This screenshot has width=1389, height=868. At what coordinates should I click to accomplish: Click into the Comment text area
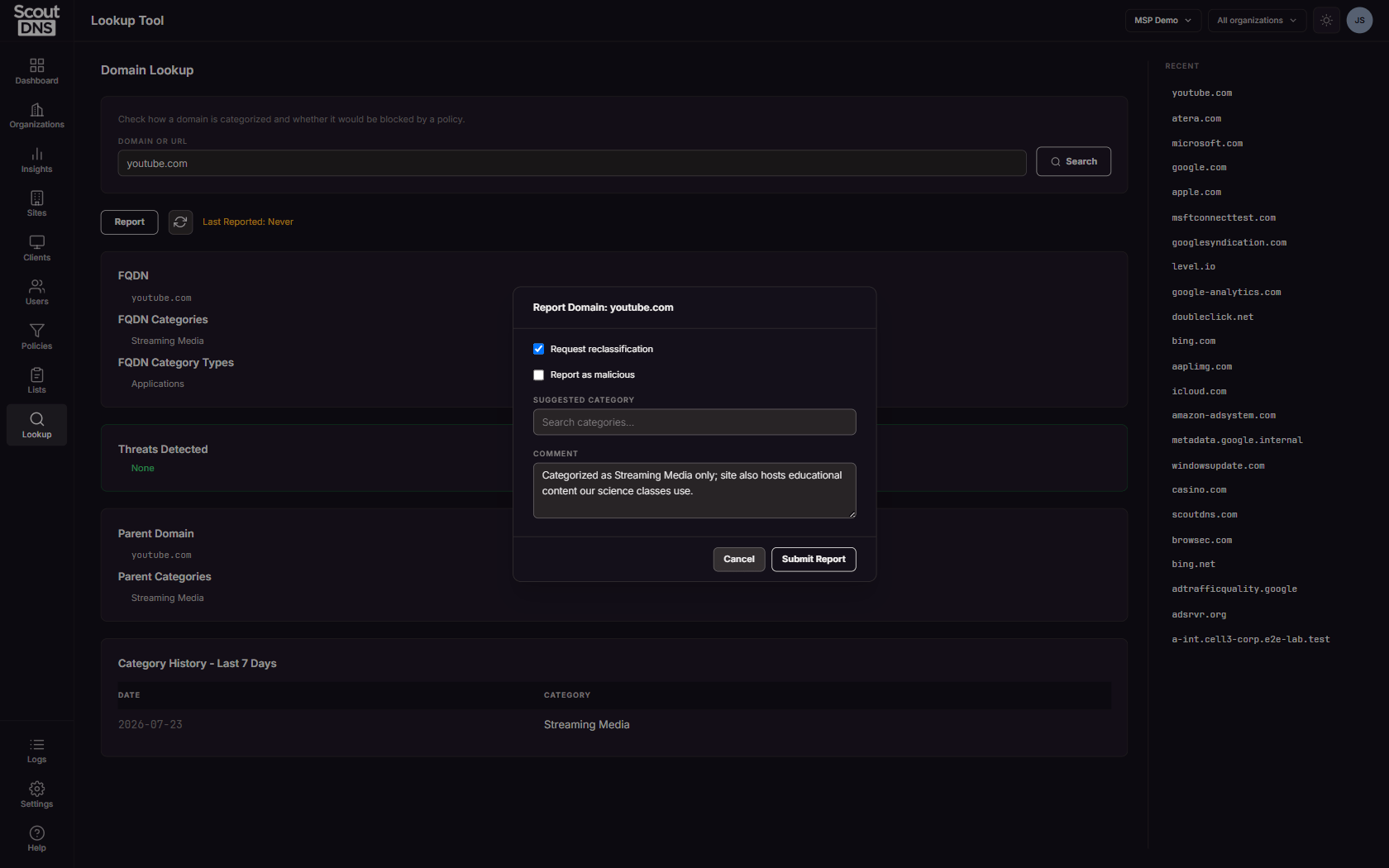pyautogui.click(x=694, y=490)
